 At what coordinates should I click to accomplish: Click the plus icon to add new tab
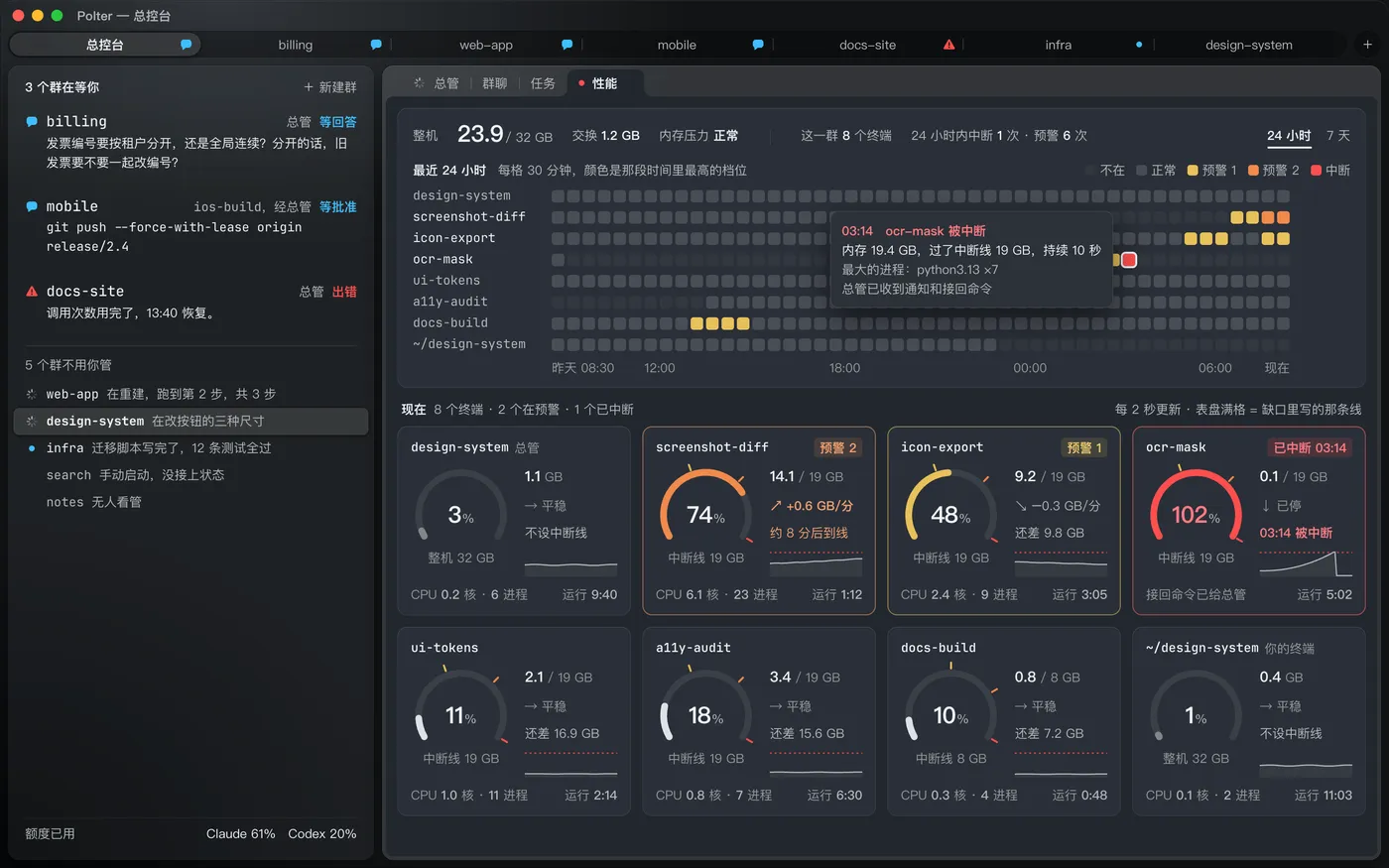(x=1367, y=45)
